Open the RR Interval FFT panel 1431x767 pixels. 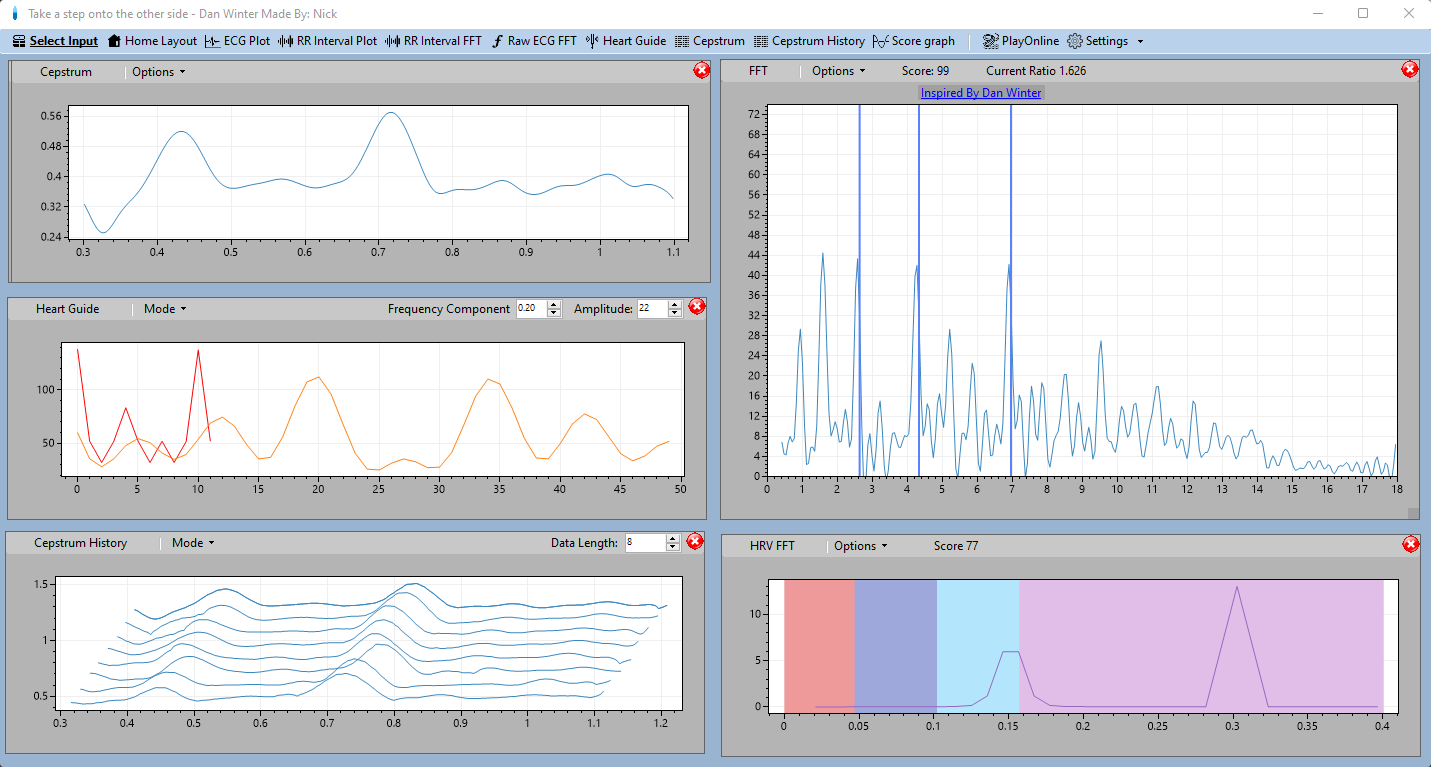434,41
